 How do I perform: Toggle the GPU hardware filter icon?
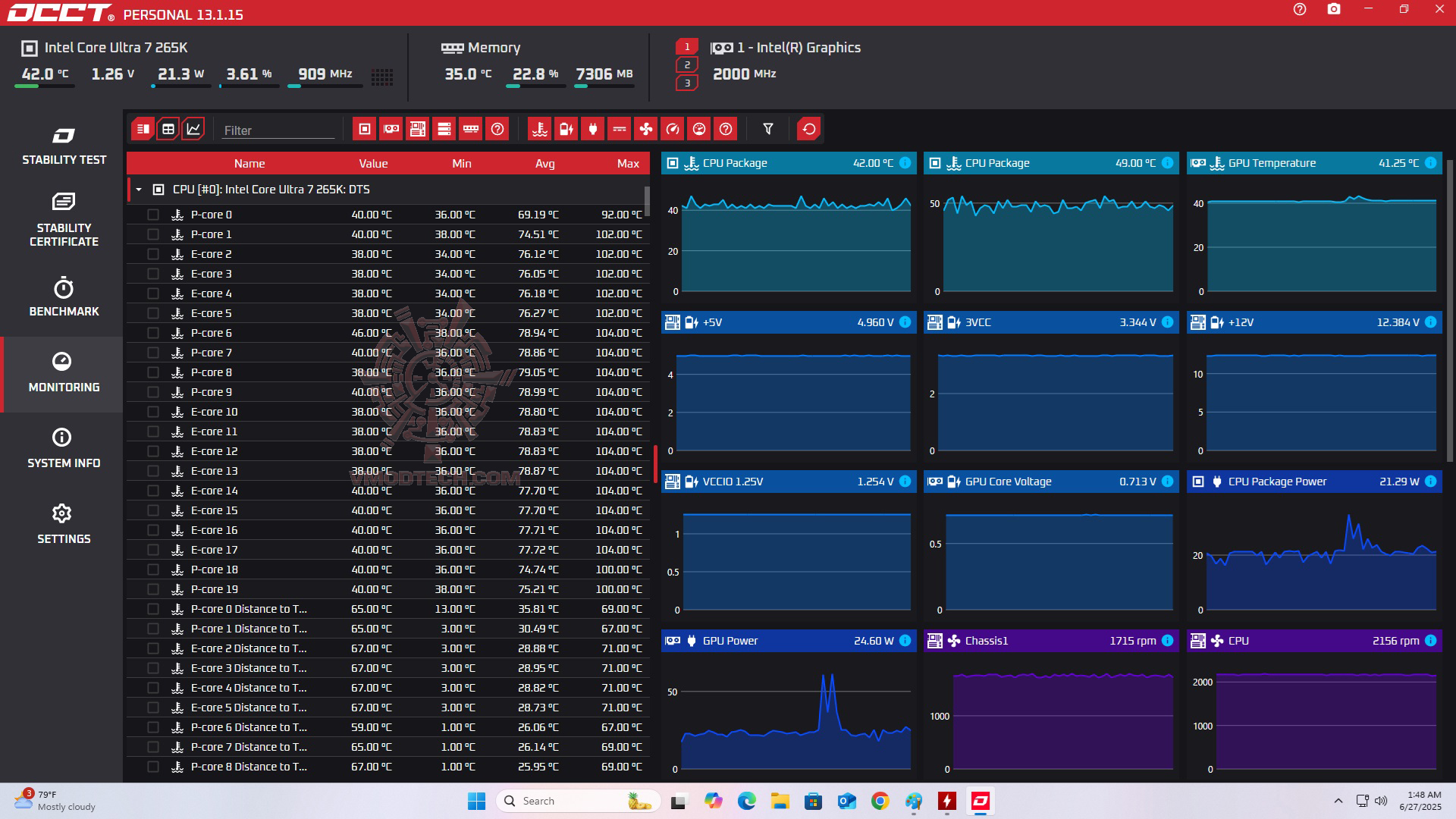tap(391, 129)
